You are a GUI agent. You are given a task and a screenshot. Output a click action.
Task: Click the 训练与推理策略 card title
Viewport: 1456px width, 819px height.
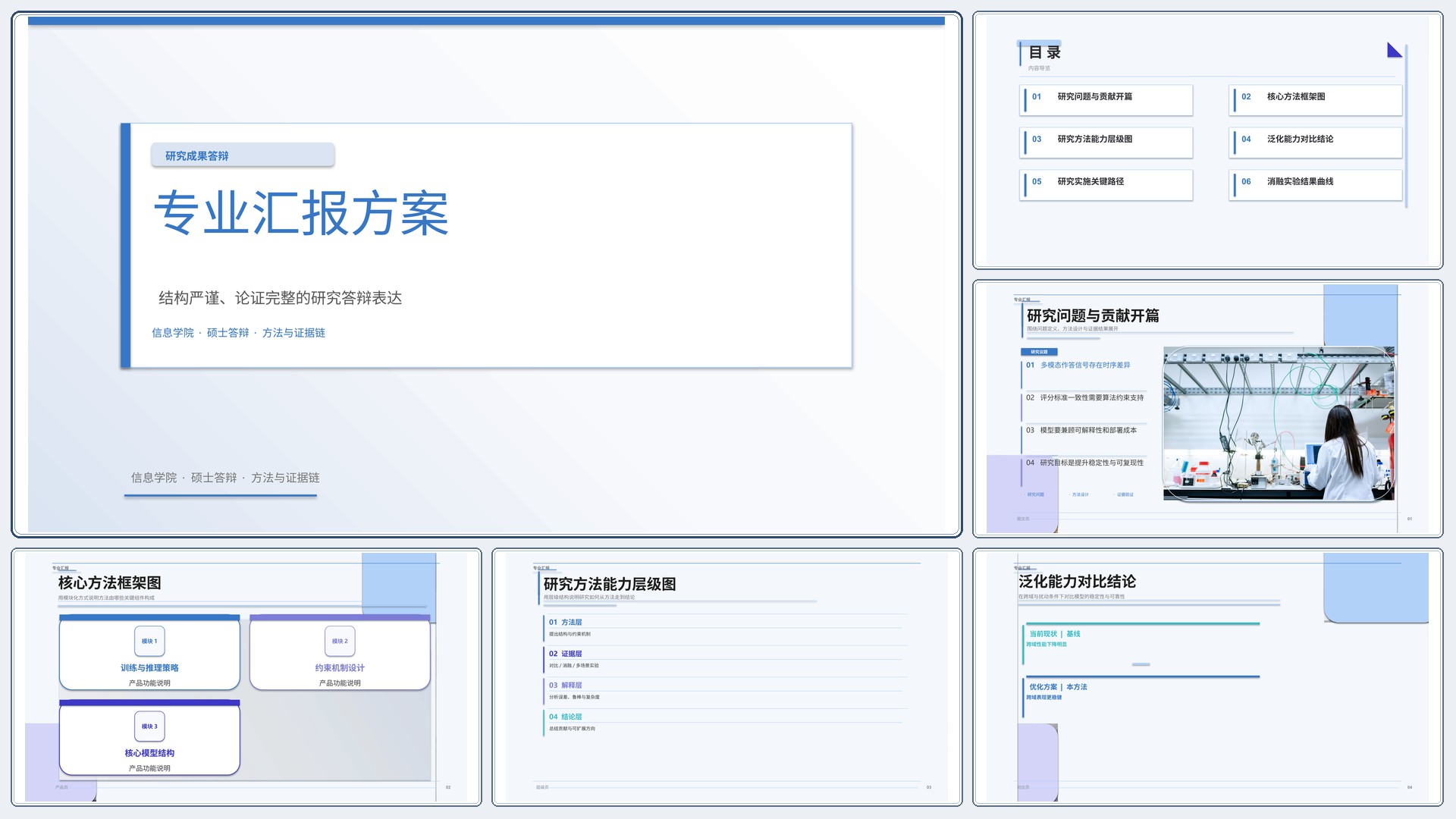[149, 668]
